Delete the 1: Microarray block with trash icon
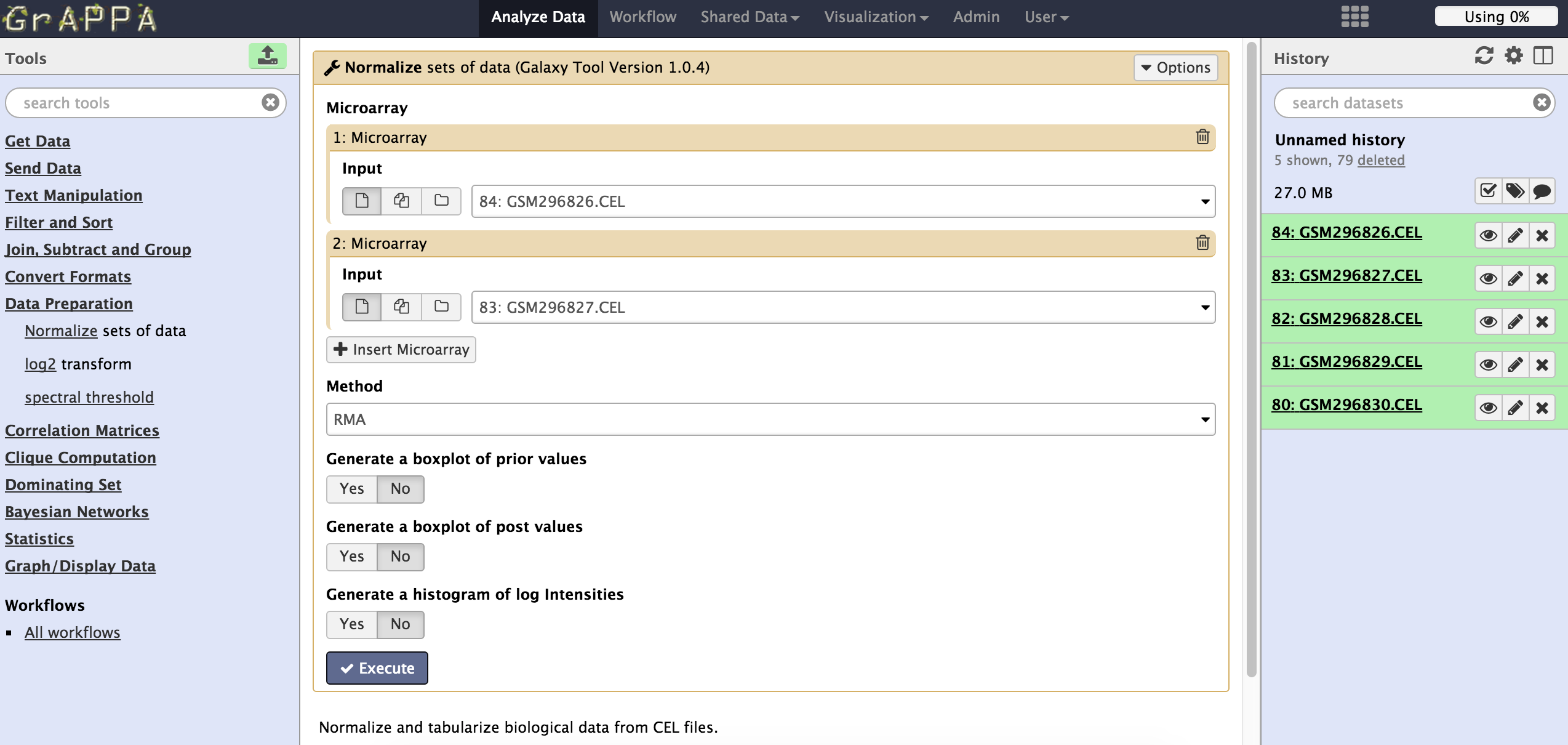The height and width of the screenshot is (745, 1568). point(1202,137)
